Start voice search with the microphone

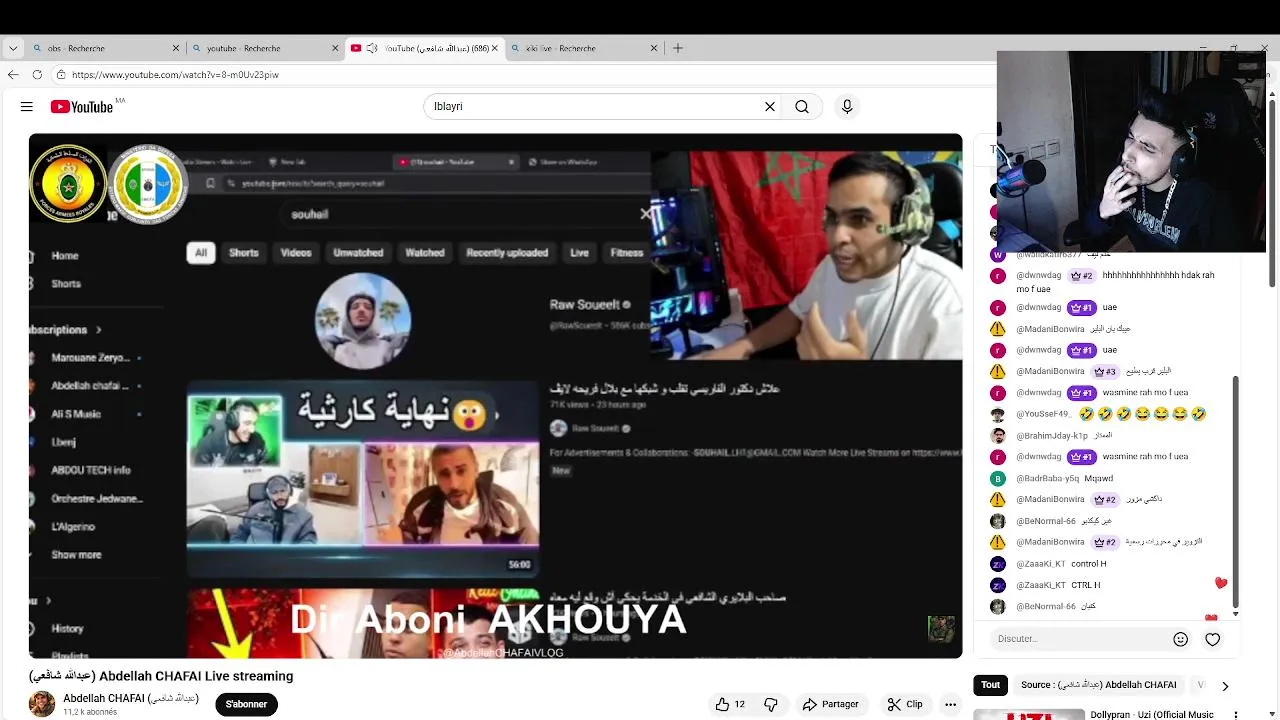coord(847,107)
